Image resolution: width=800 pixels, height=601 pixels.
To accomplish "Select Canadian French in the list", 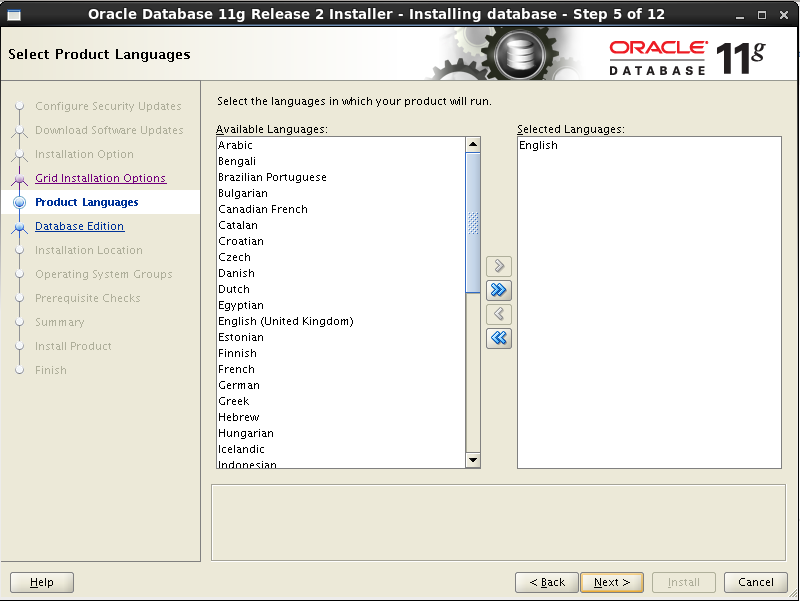I will pos(341,209).
